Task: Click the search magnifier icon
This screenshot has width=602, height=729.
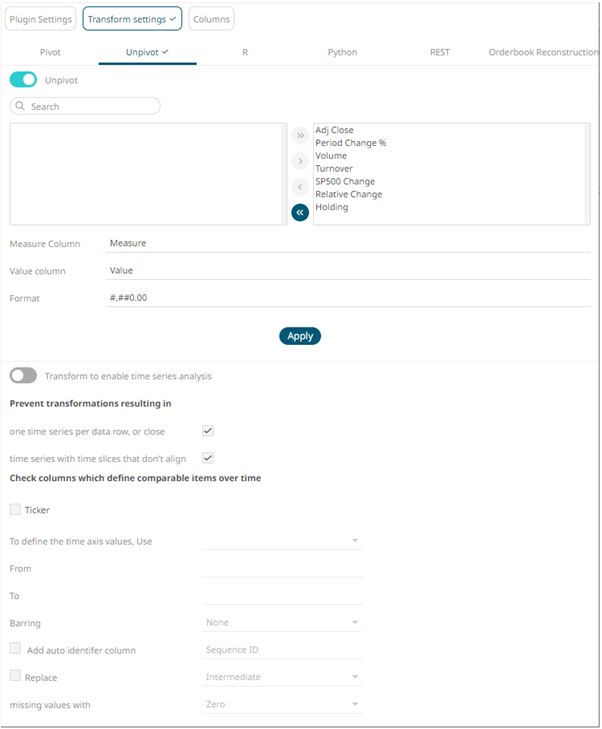Action: [x=21, y=106]
